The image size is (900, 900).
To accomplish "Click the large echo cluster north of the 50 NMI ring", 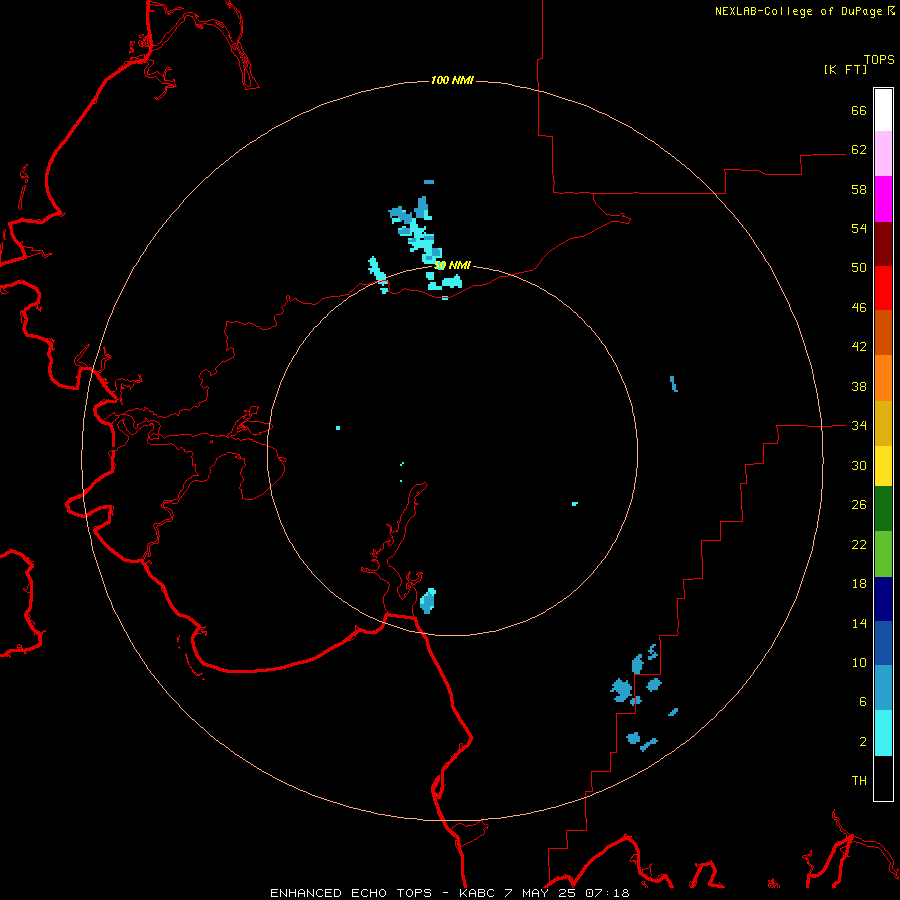I will pyautogui.click(x=418, y=232).
